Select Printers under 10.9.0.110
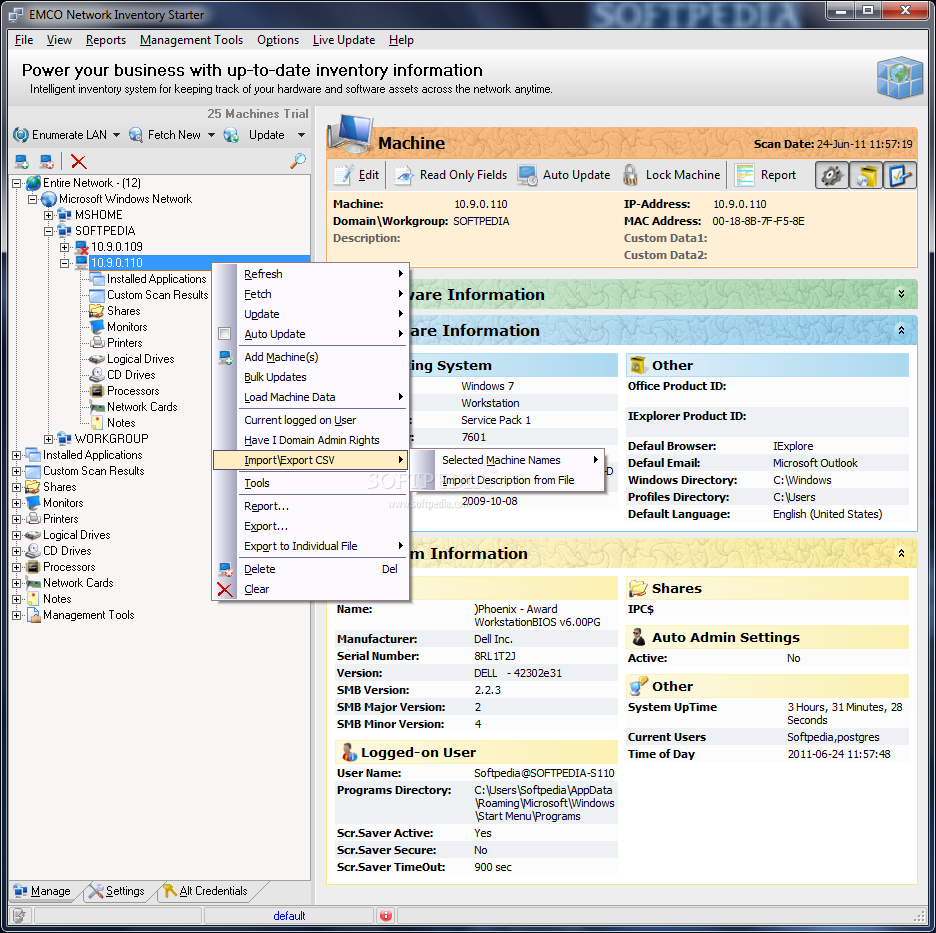The width and height of the screenshot is (936, 933). point(124,343)
